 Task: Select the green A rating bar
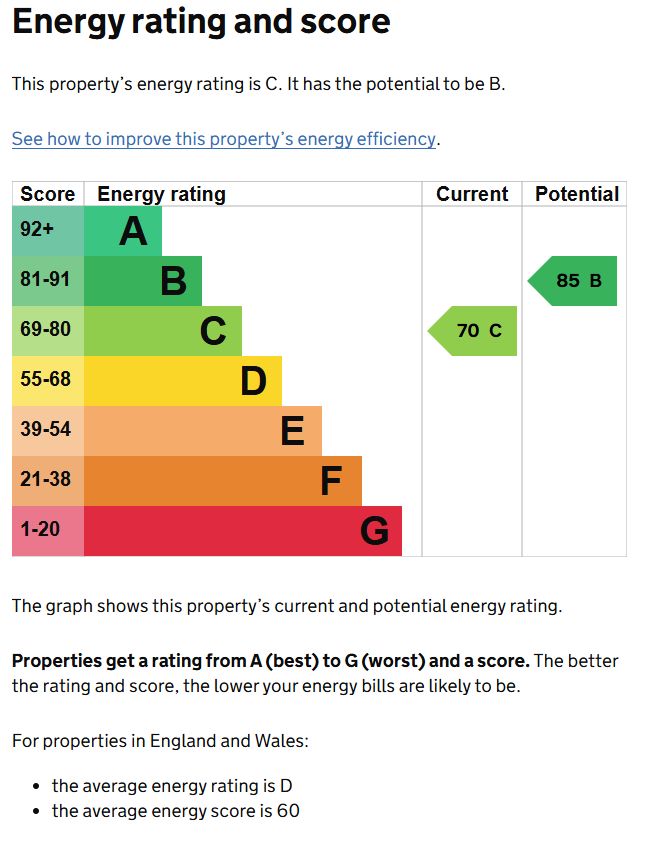(123, 231)
